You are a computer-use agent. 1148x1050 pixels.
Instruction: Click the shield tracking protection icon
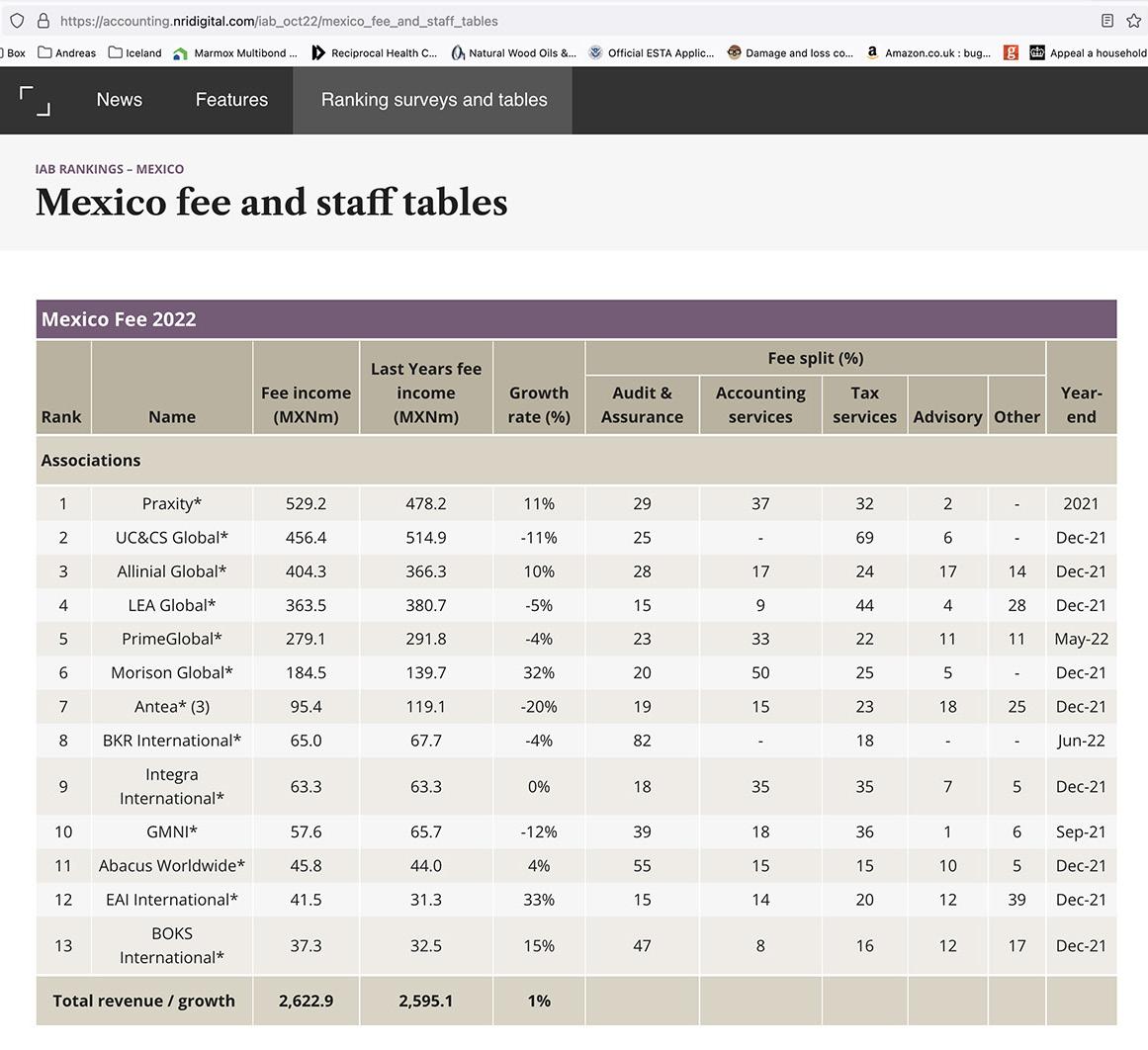(x=17, y=21)
